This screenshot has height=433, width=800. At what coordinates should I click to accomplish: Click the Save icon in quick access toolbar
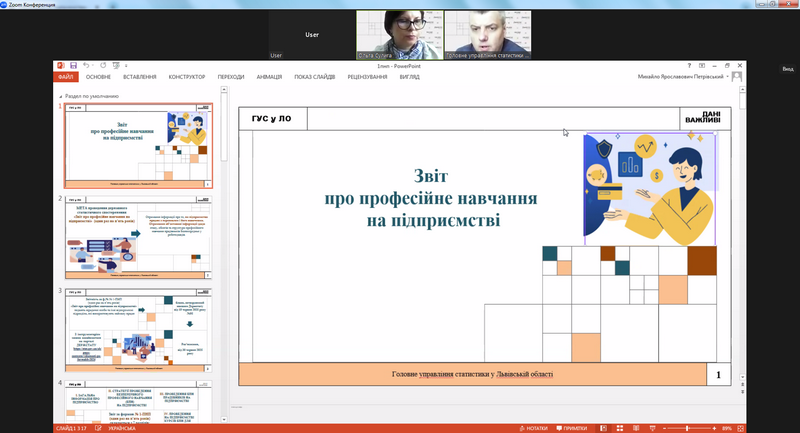pyautogui.click(x=72, y=65)
